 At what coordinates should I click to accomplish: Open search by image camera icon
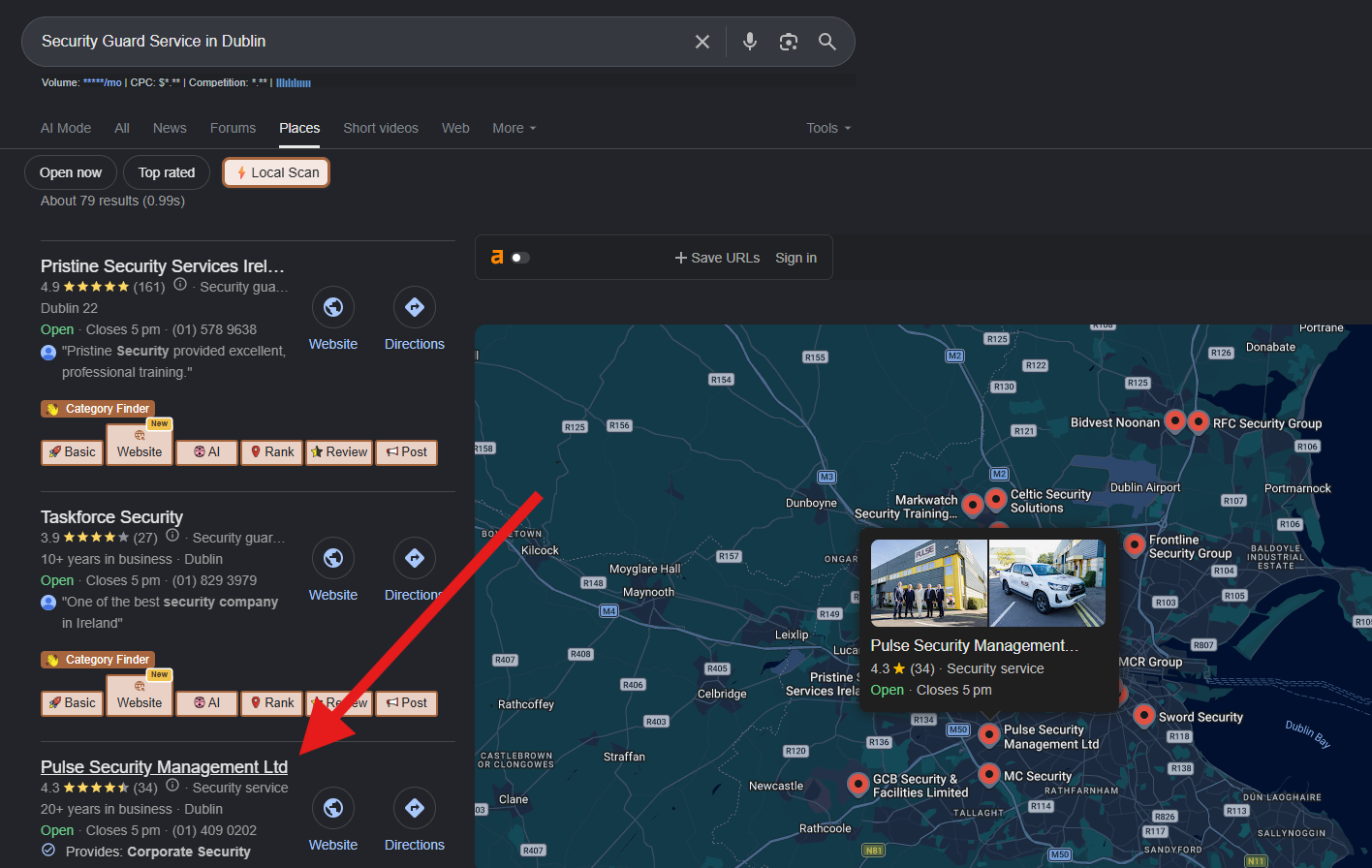click(789, 42)
